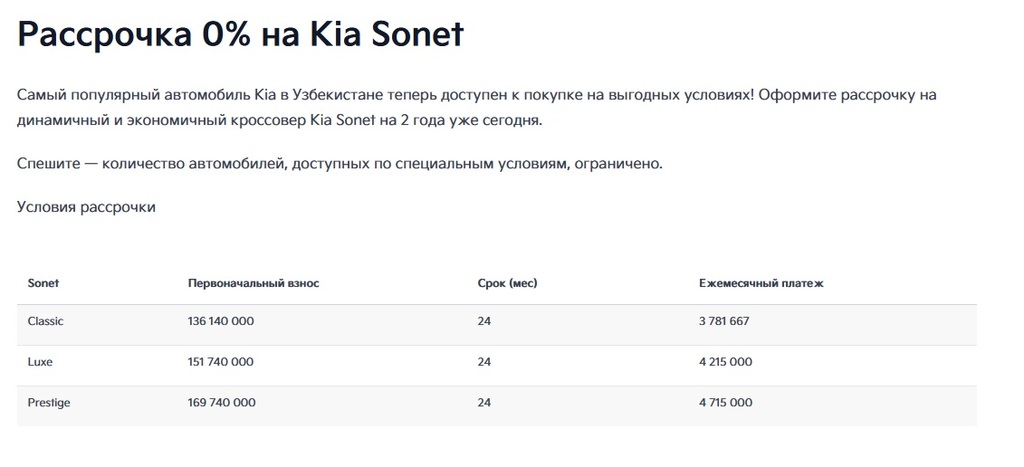Click the Первоначальный взнос column header
Viewport: 1024px width, 467px height.
pos(253,283)
